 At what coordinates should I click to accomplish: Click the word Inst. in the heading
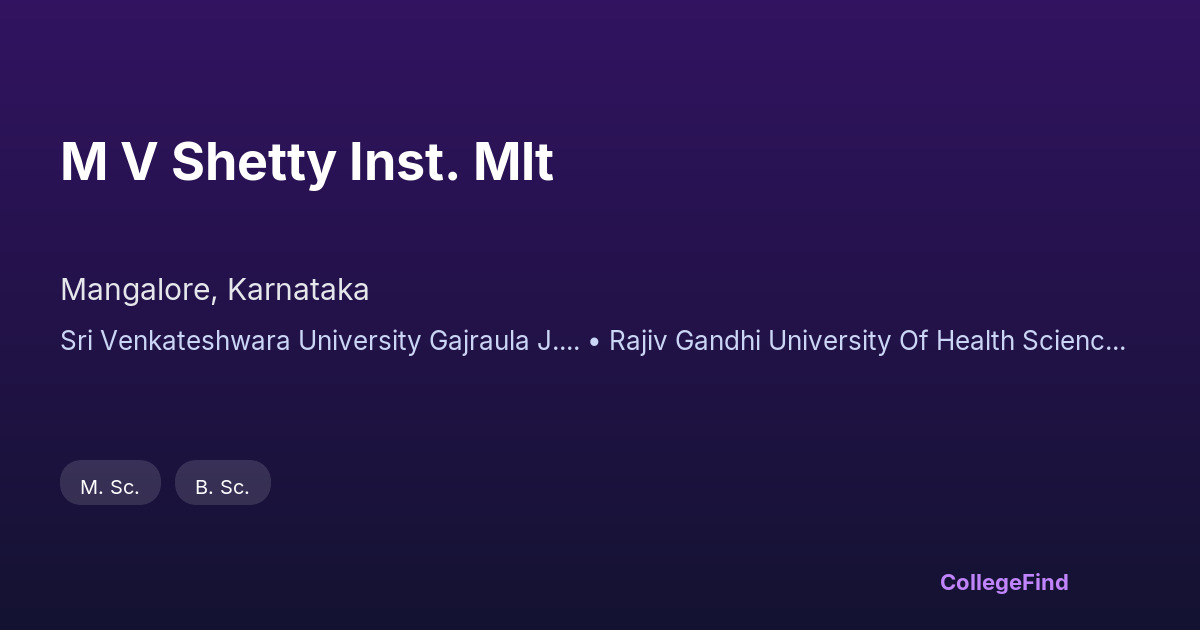405,163
